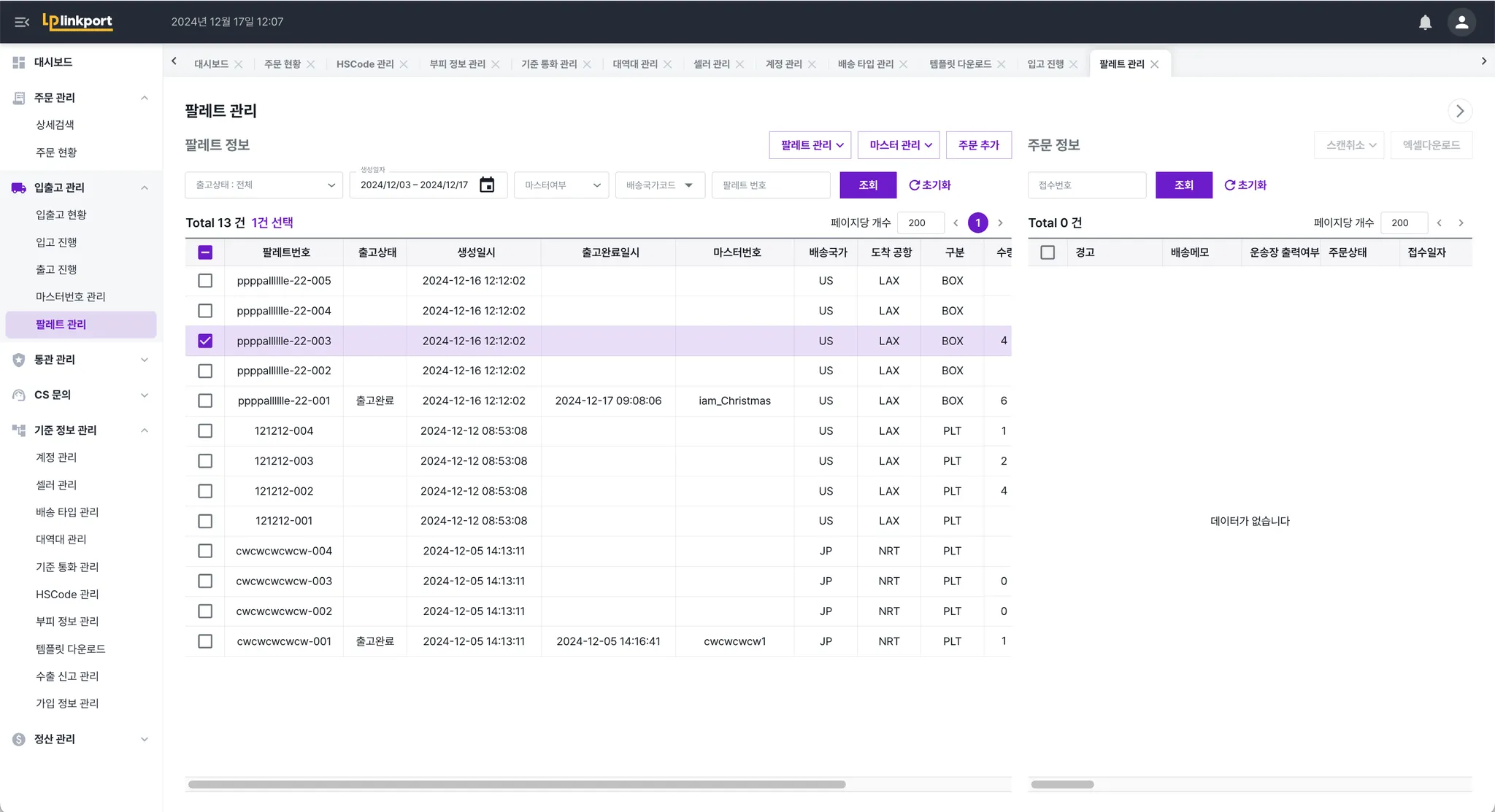1495x812 pixels.
Task: Open the 출고상태 filter dropdown
Action: pos(264,185)
